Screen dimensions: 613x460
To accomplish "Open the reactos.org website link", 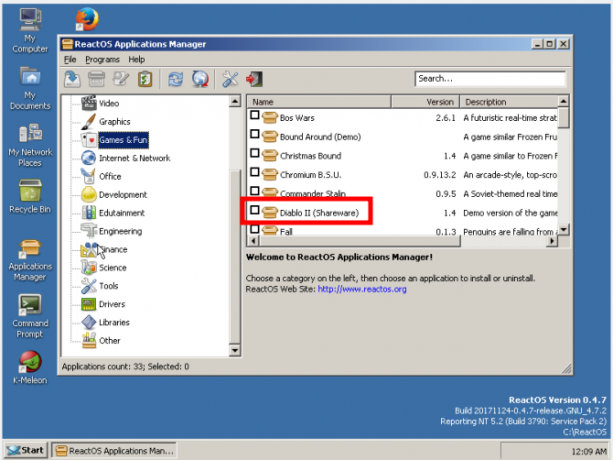I will (x=362, y=289).
